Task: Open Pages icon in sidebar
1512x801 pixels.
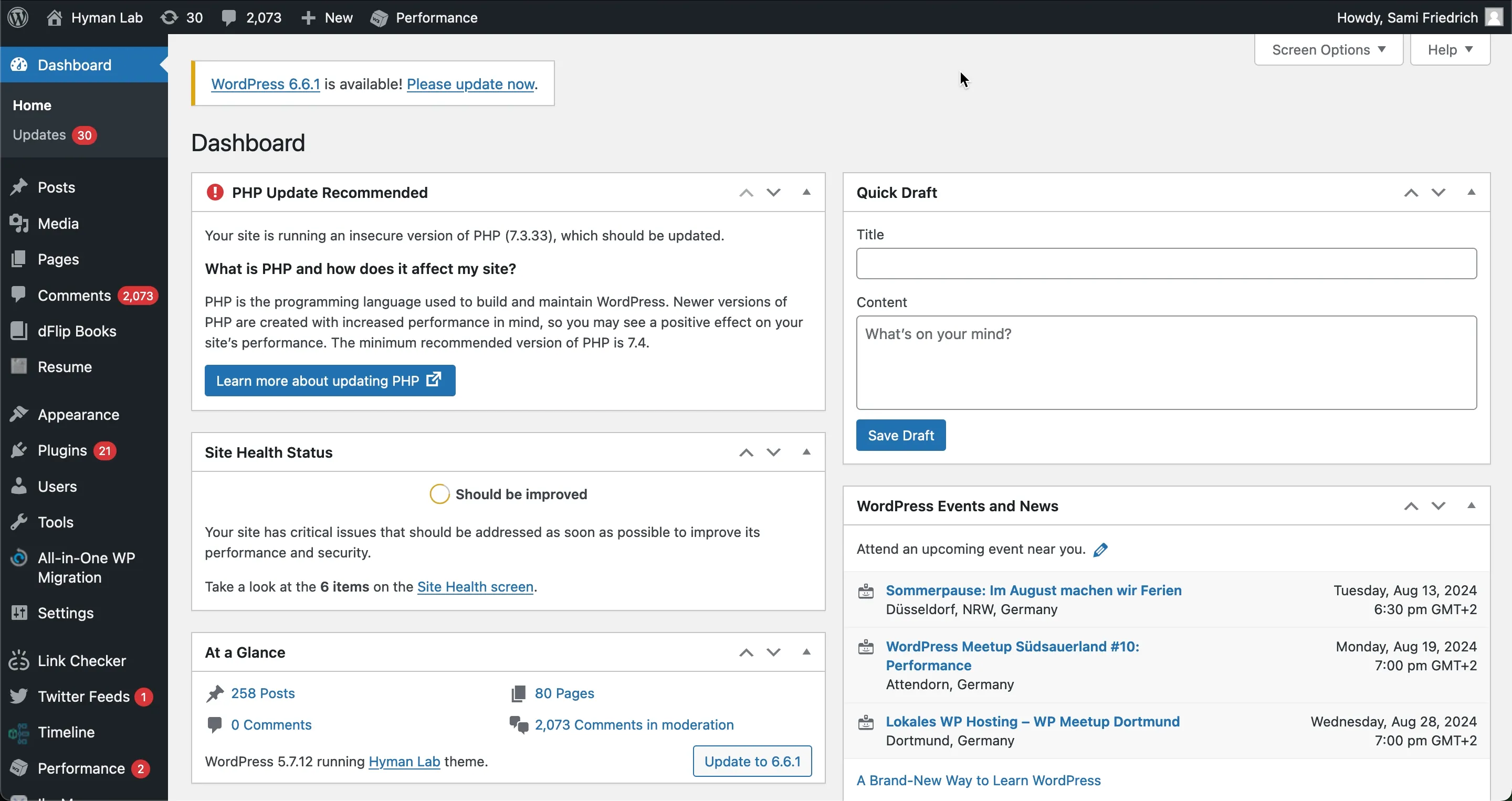Action: pos(19,259)
